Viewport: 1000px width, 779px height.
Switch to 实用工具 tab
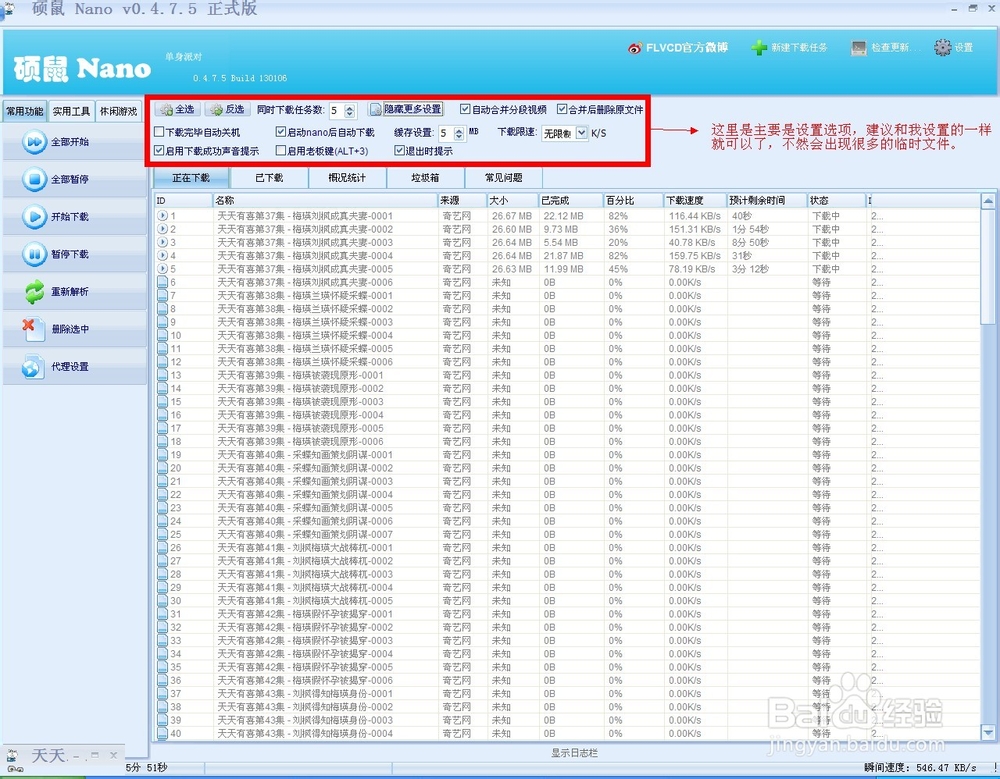(71, 111)
